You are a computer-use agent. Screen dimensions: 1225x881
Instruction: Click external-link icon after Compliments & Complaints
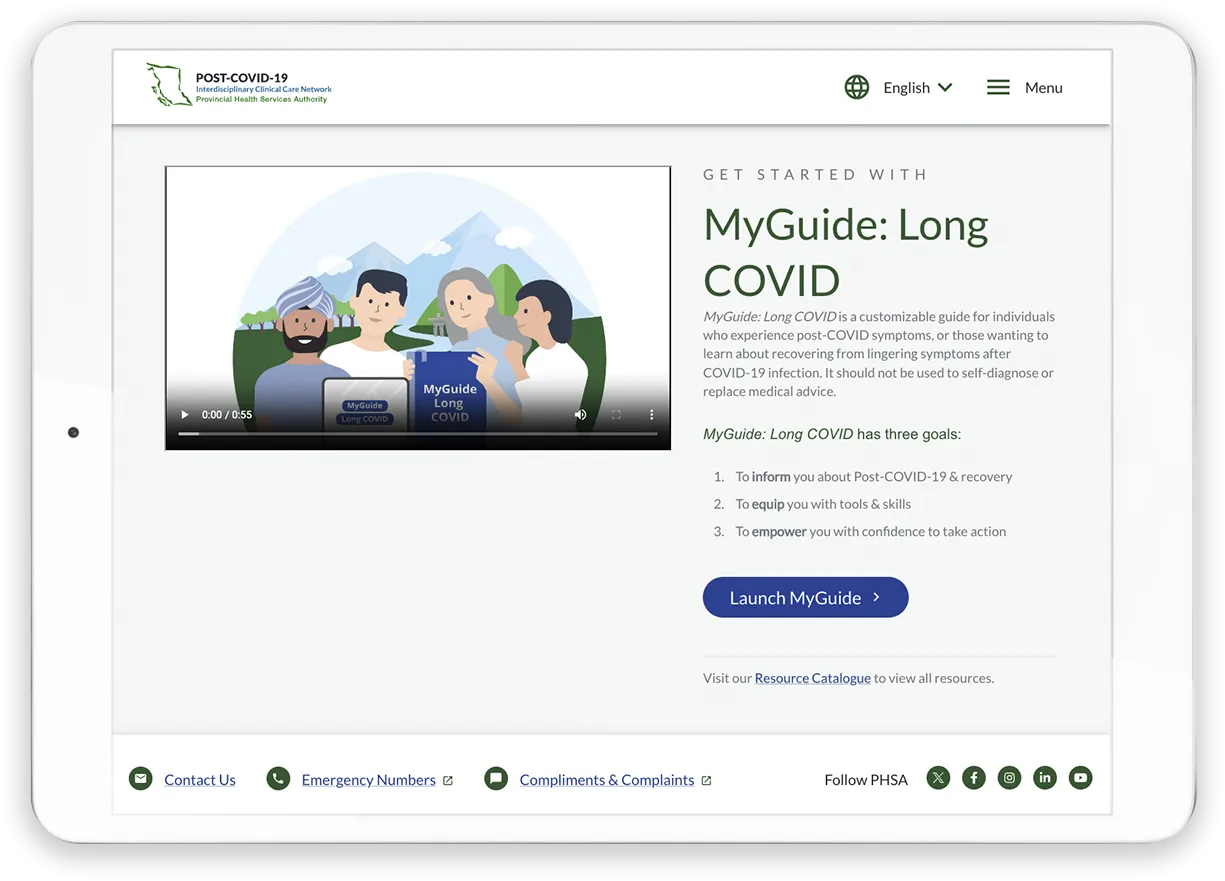tap(706, 781)
